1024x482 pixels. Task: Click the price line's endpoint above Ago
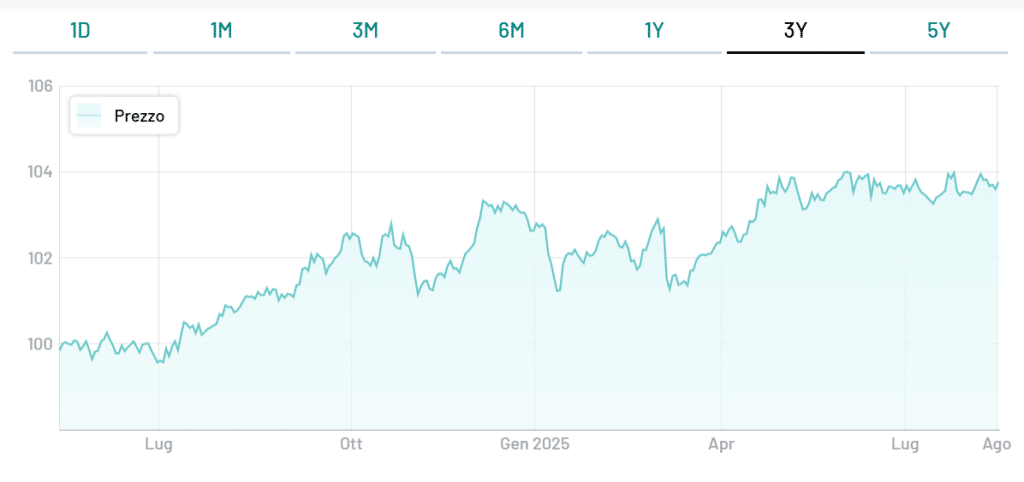coord(998,182)
